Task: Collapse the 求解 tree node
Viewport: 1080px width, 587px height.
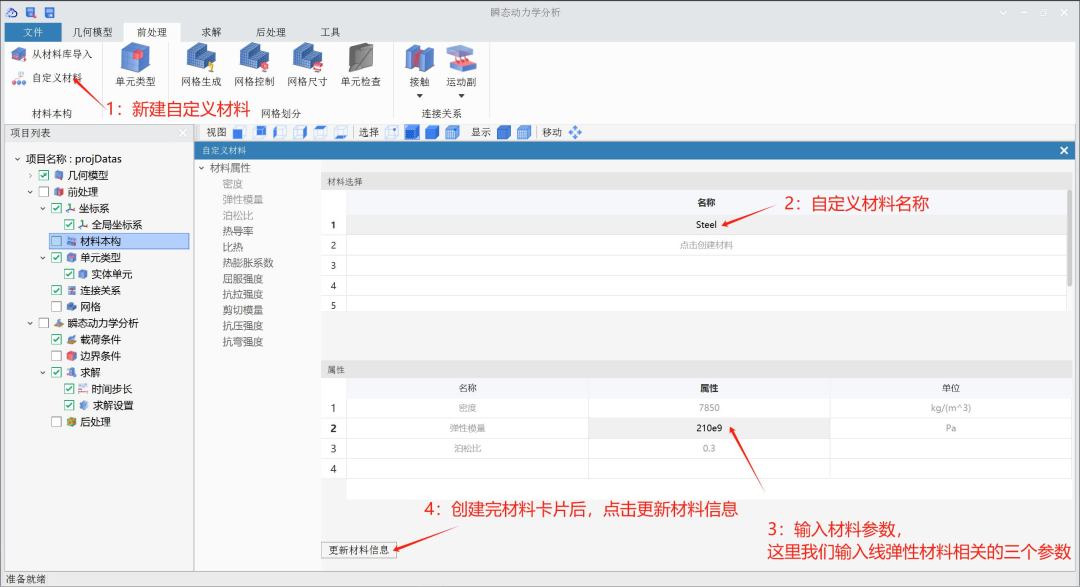Action: [x=43, y=373]
